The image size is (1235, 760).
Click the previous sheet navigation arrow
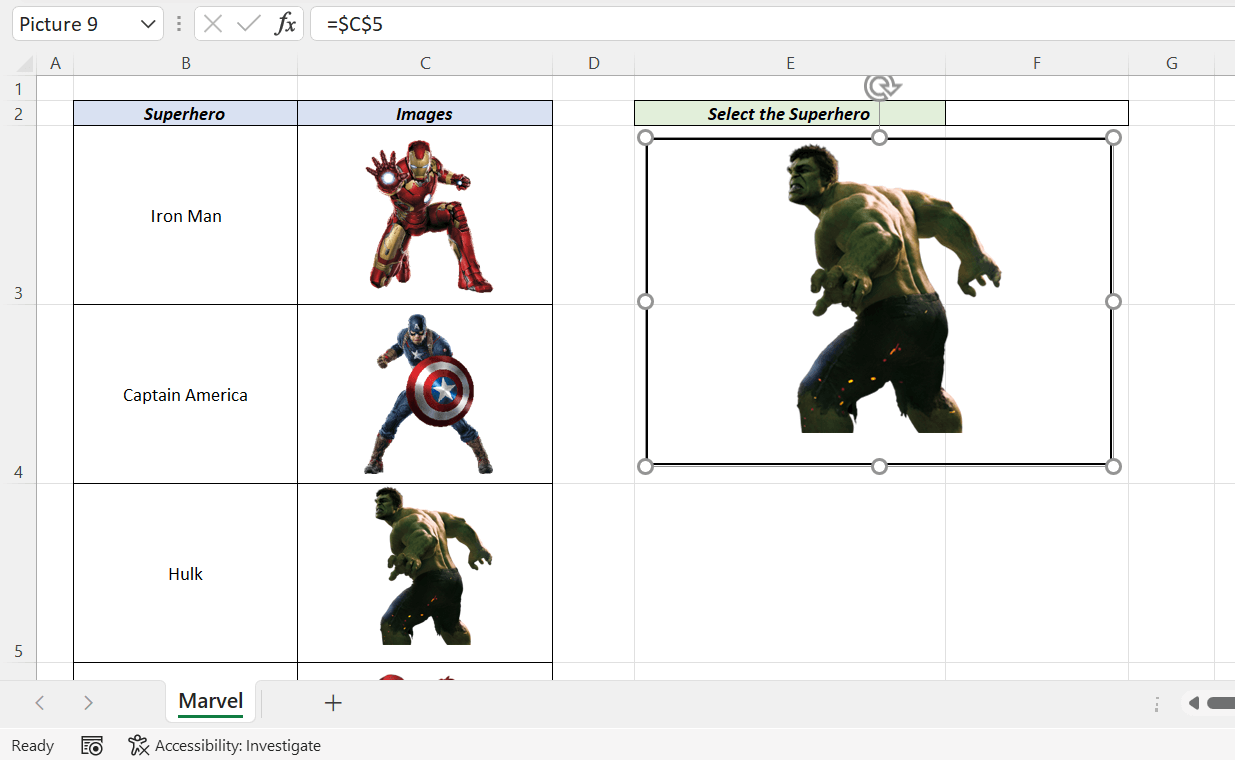(x=40, y=702)
